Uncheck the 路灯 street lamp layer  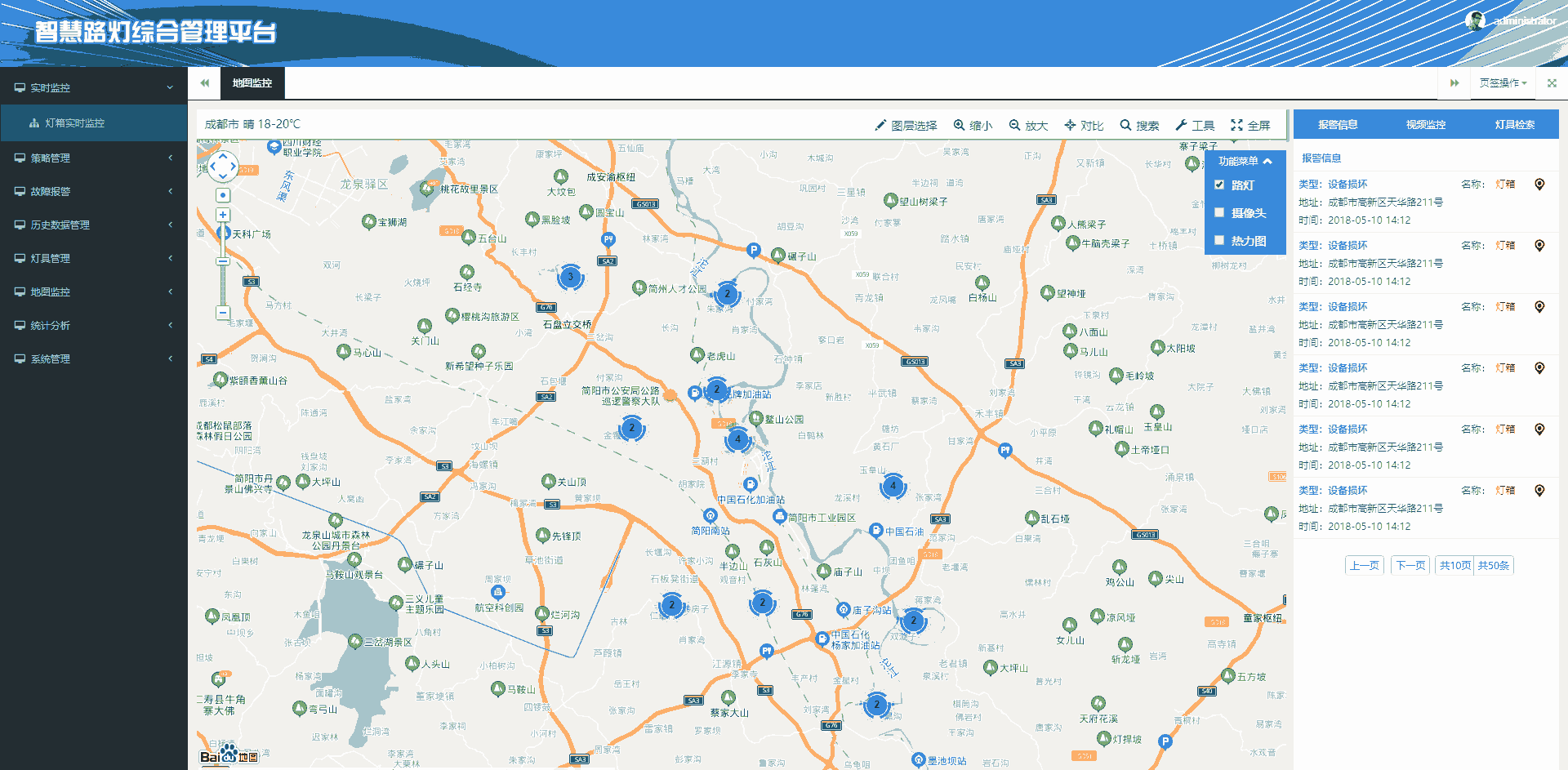point(1219,185)
